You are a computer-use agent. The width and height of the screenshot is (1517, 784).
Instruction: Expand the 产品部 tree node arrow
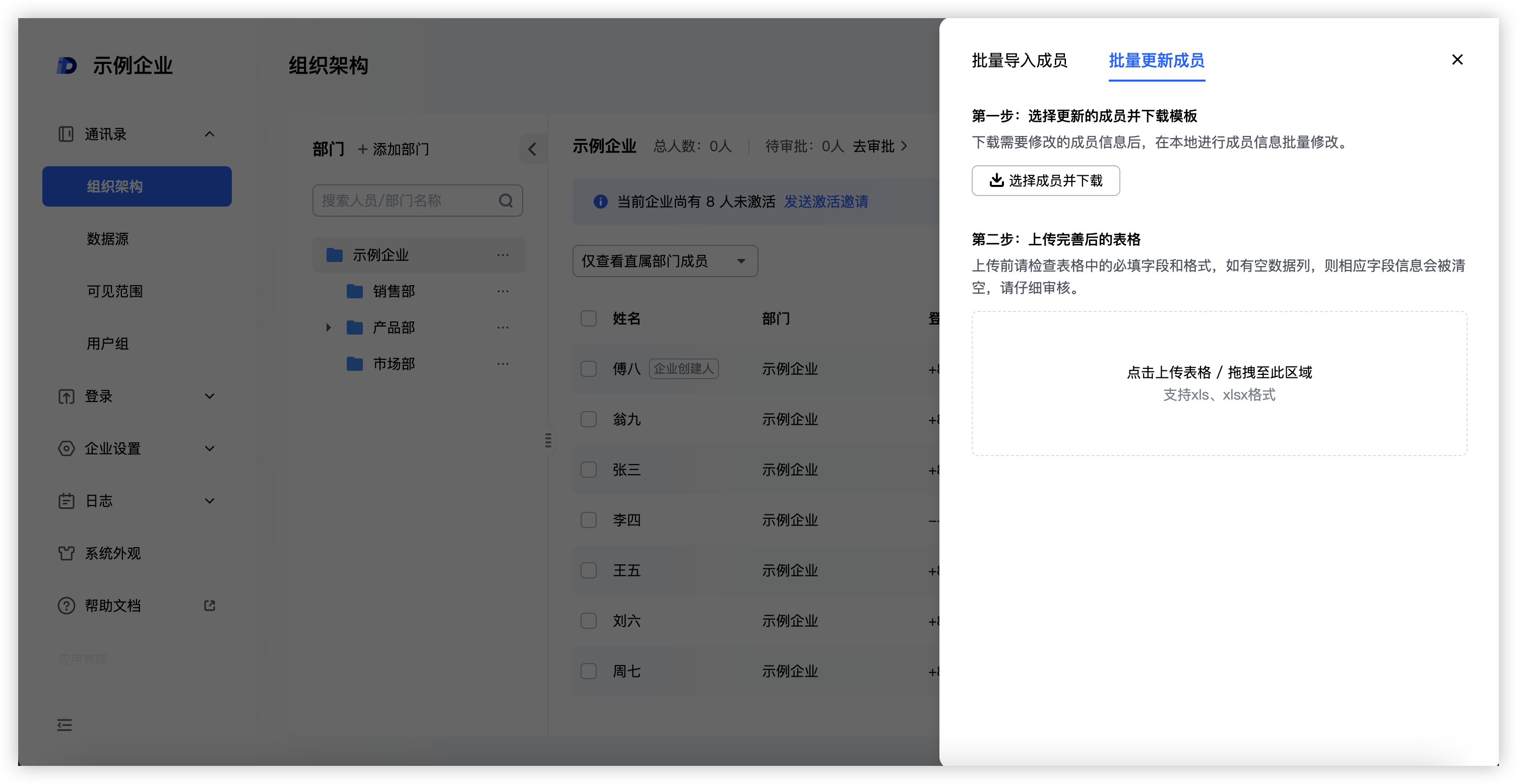[x=329, y=328]
